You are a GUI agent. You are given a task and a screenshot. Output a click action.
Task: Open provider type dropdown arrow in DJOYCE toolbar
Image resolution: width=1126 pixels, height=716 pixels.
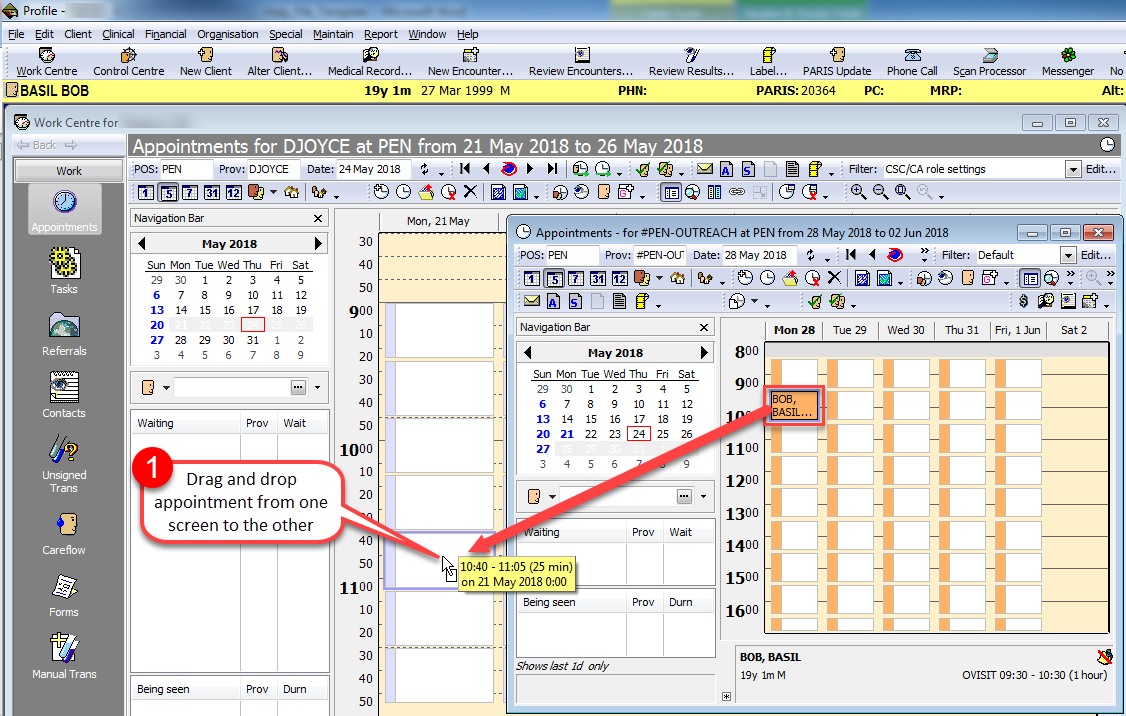(274, 192)
